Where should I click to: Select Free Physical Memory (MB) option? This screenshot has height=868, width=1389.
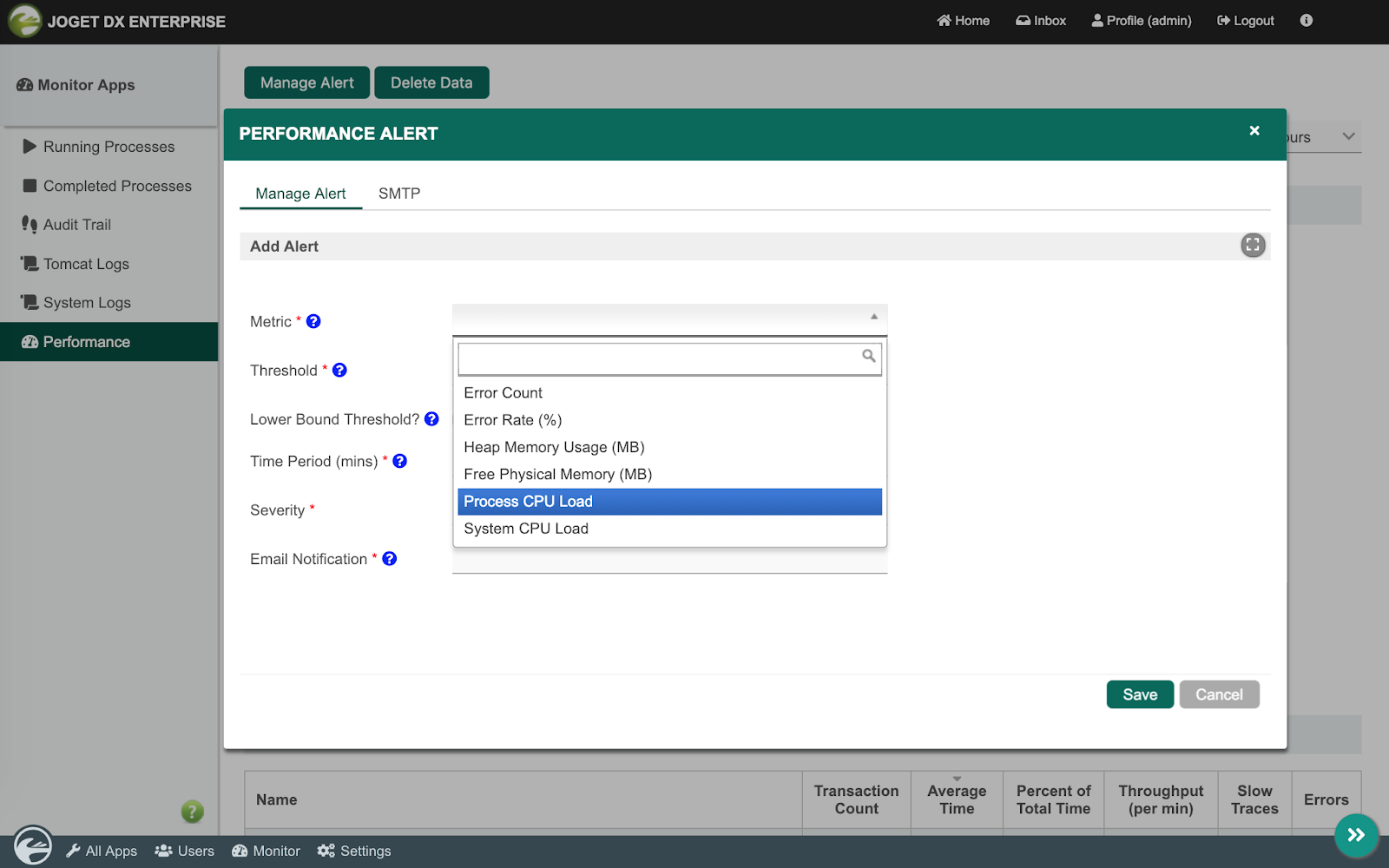point(669,474)
